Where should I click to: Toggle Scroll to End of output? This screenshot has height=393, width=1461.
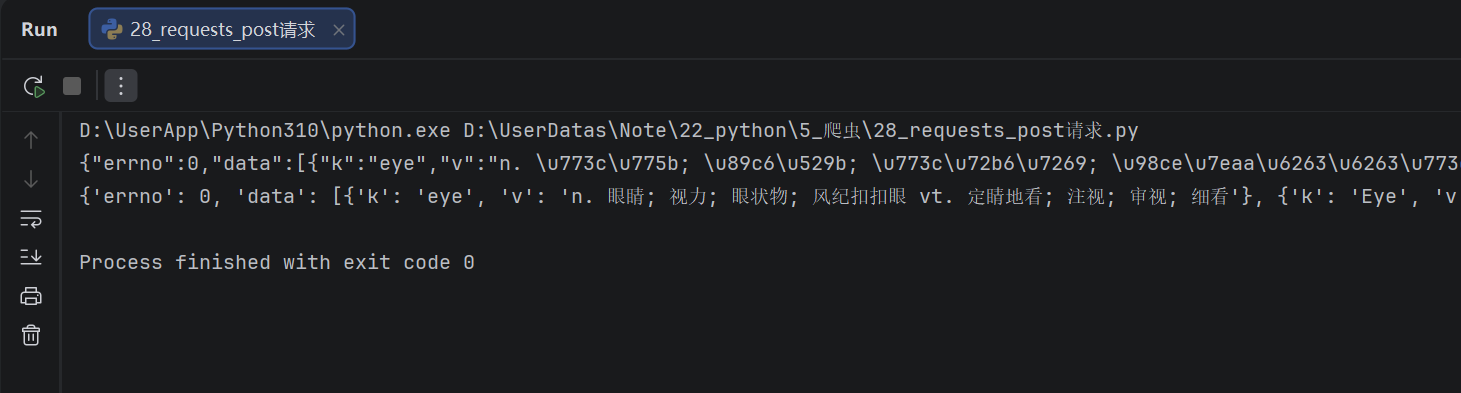pyautogui.click(x=31, y=257)
